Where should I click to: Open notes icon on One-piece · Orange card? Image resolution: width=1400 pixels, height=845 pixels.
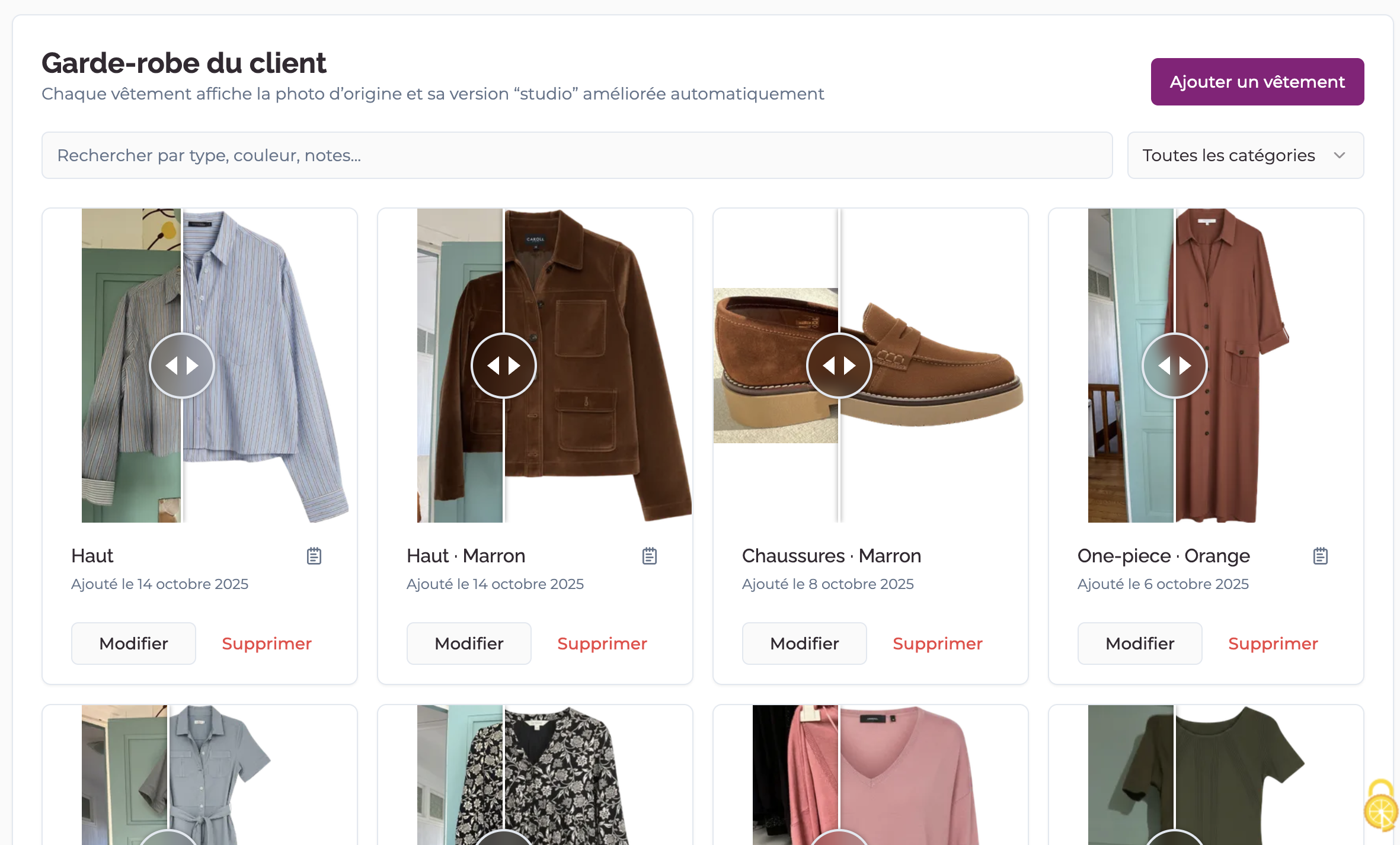(1321, 556)
